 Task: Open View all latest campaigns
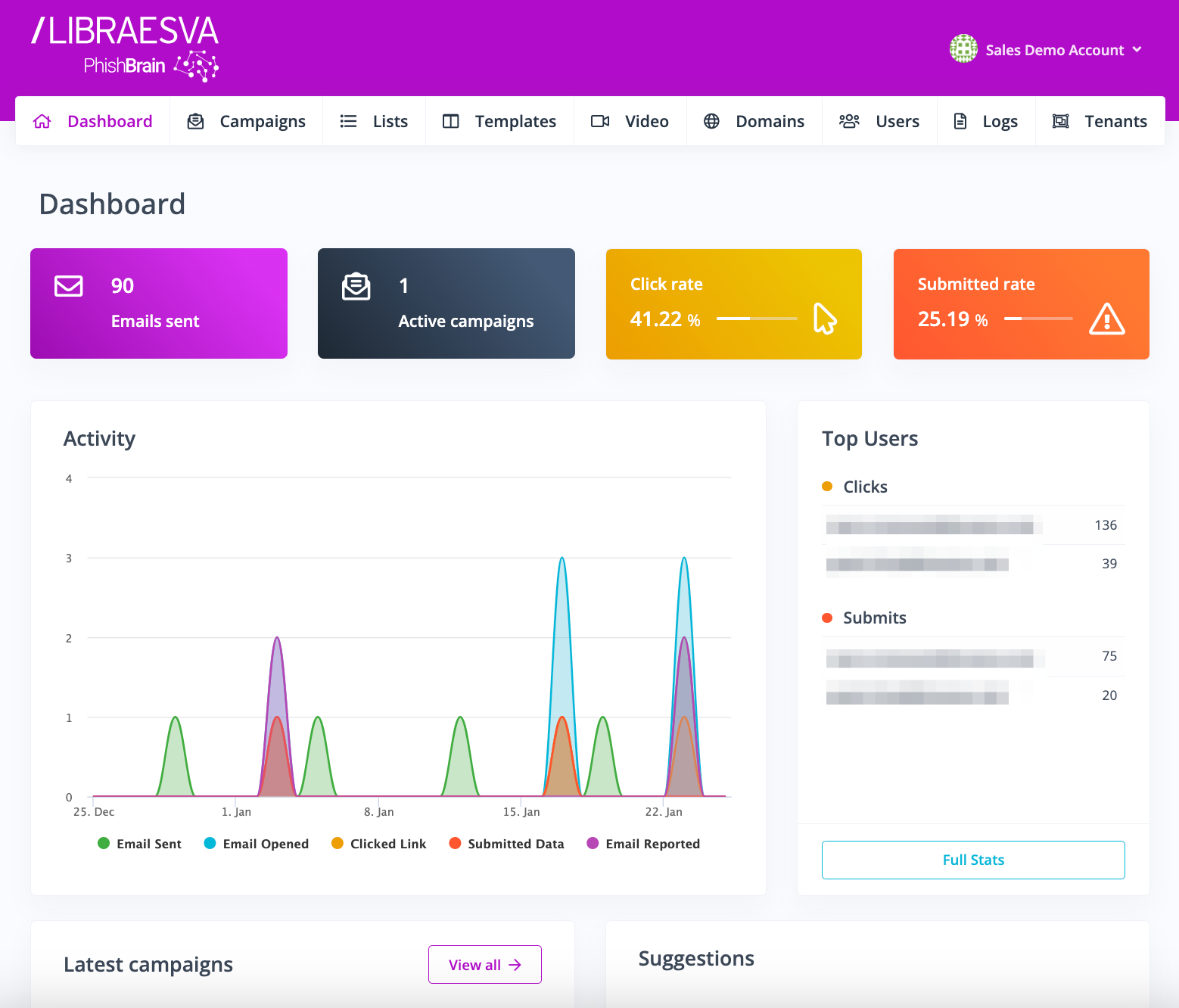484,964
